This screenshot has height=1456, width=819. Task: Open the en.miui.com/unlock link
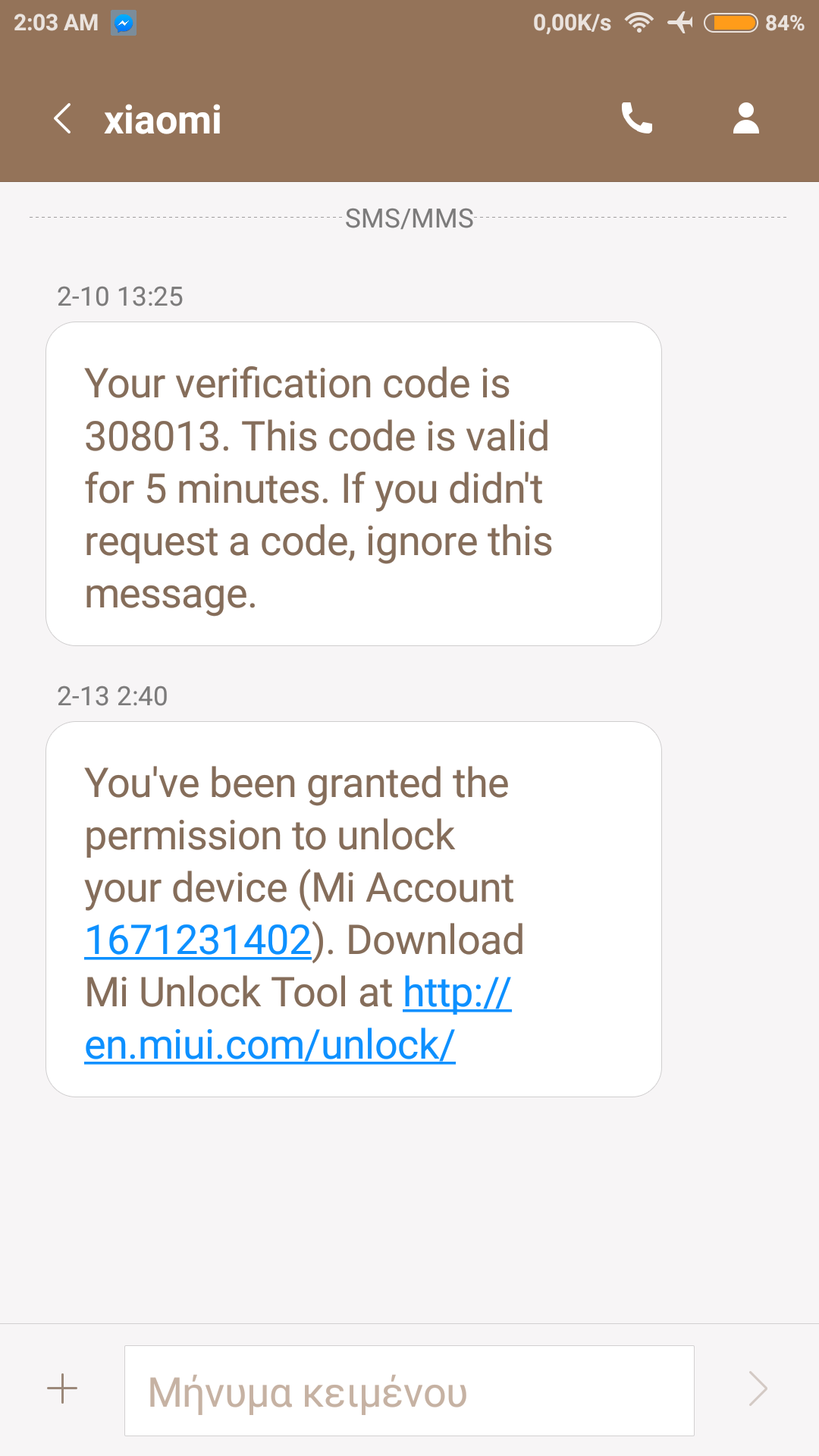pyautogui.click(x=270, y=1044)
